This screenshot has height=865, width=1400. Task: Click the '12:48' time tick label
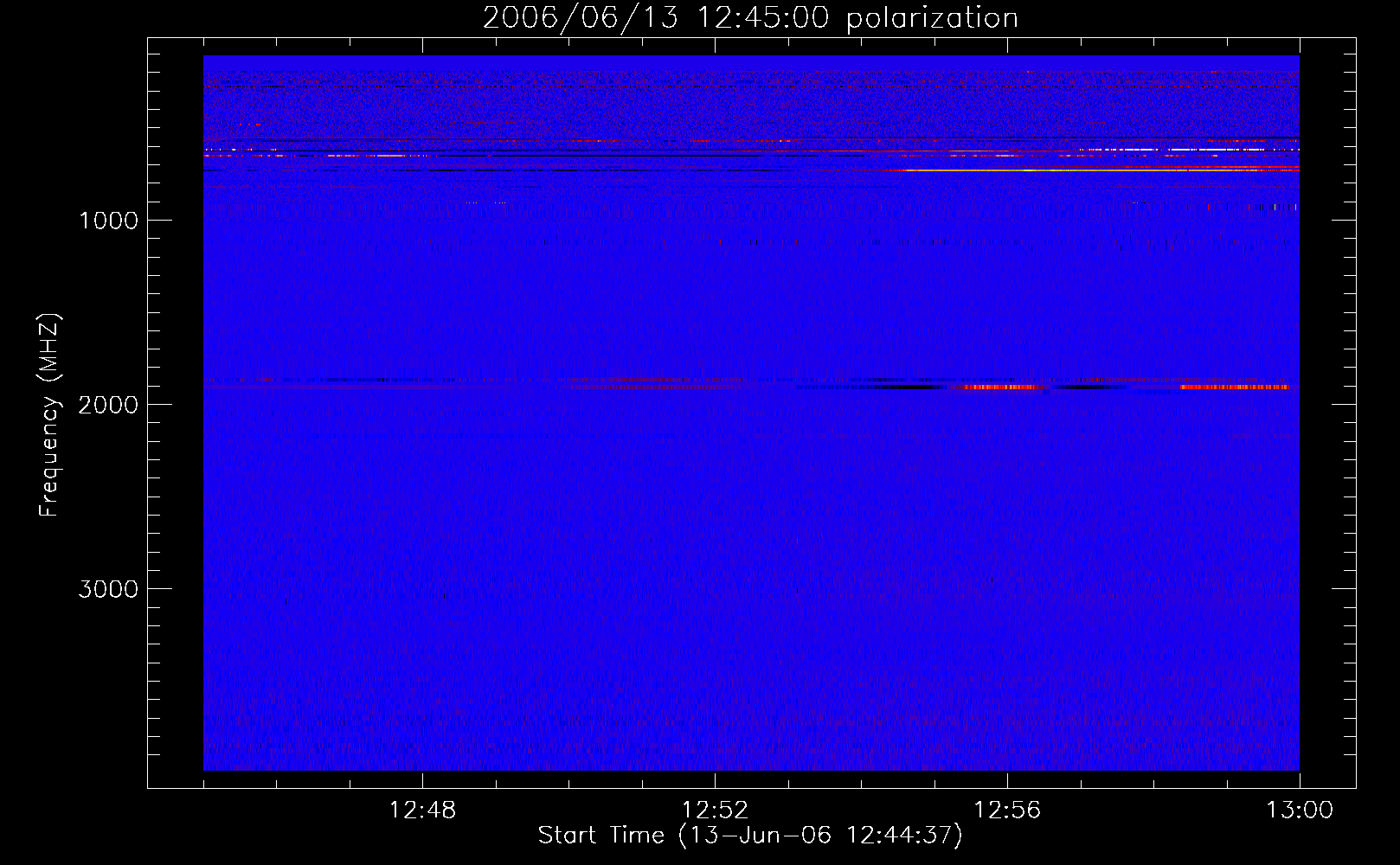point(422,811)
